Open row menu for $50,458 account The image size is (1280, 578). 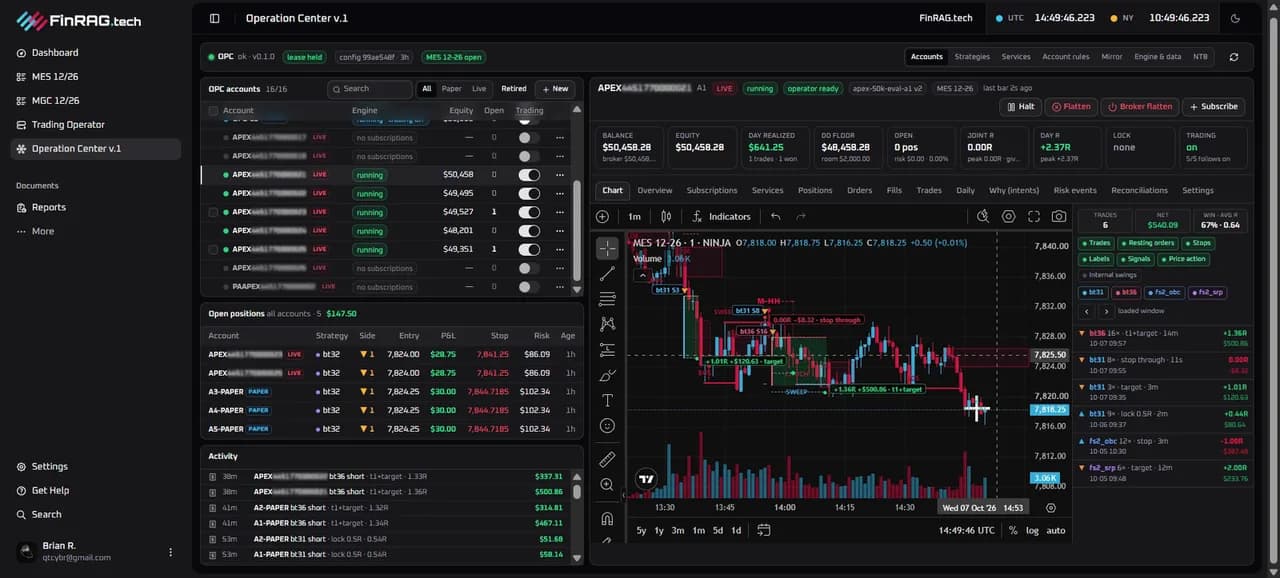coord(560,175)
